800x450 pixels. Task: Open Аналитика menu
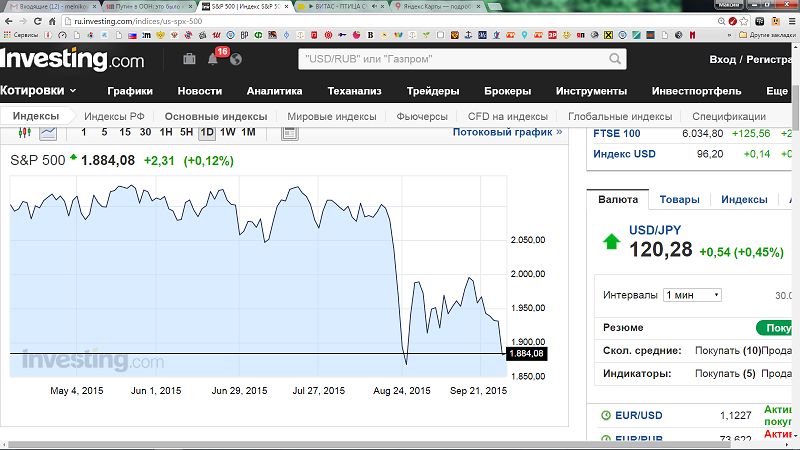tap(274, 91)
